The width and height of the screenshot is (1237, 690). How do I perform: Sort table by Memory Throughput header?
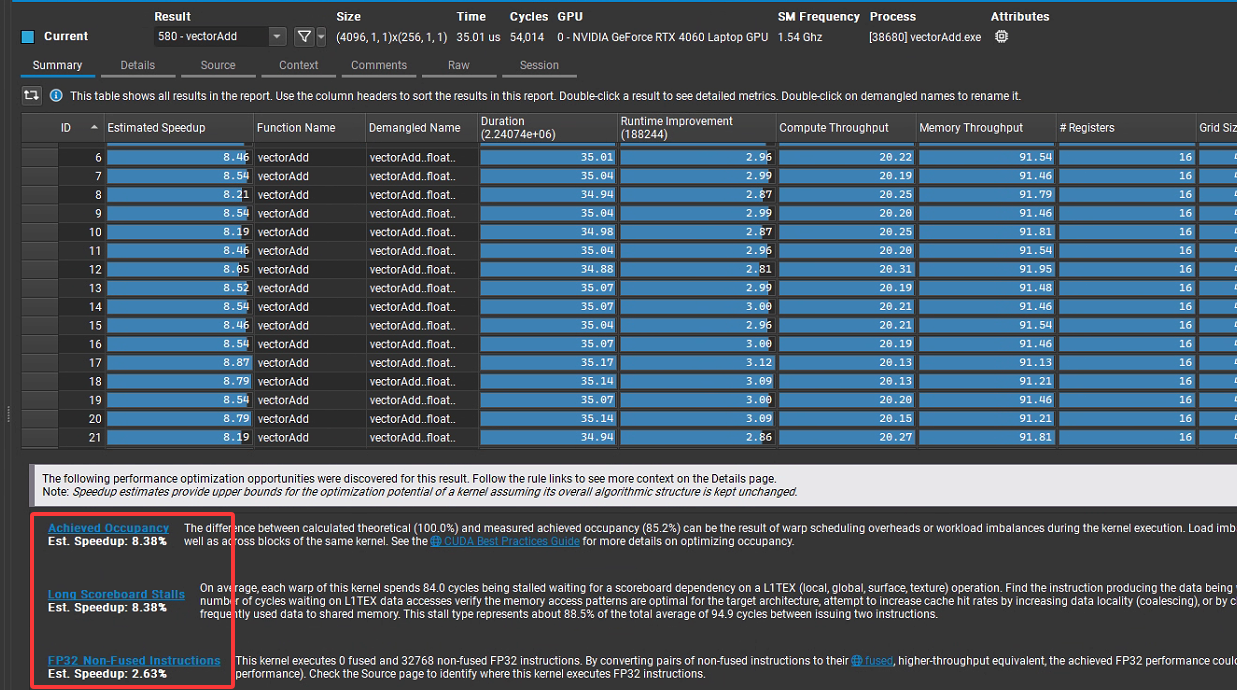pos(971,128)
